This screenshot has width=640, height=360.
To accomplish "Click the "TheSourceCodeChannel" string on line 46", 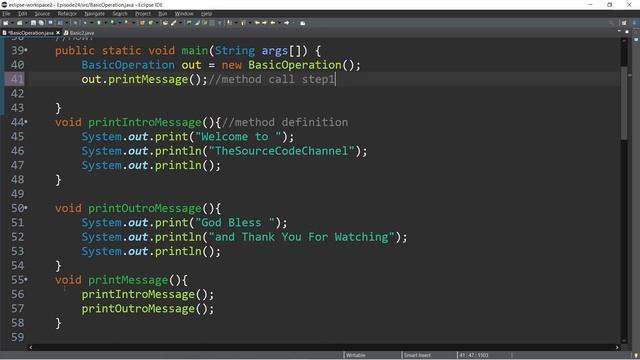I will coord(282,151).
